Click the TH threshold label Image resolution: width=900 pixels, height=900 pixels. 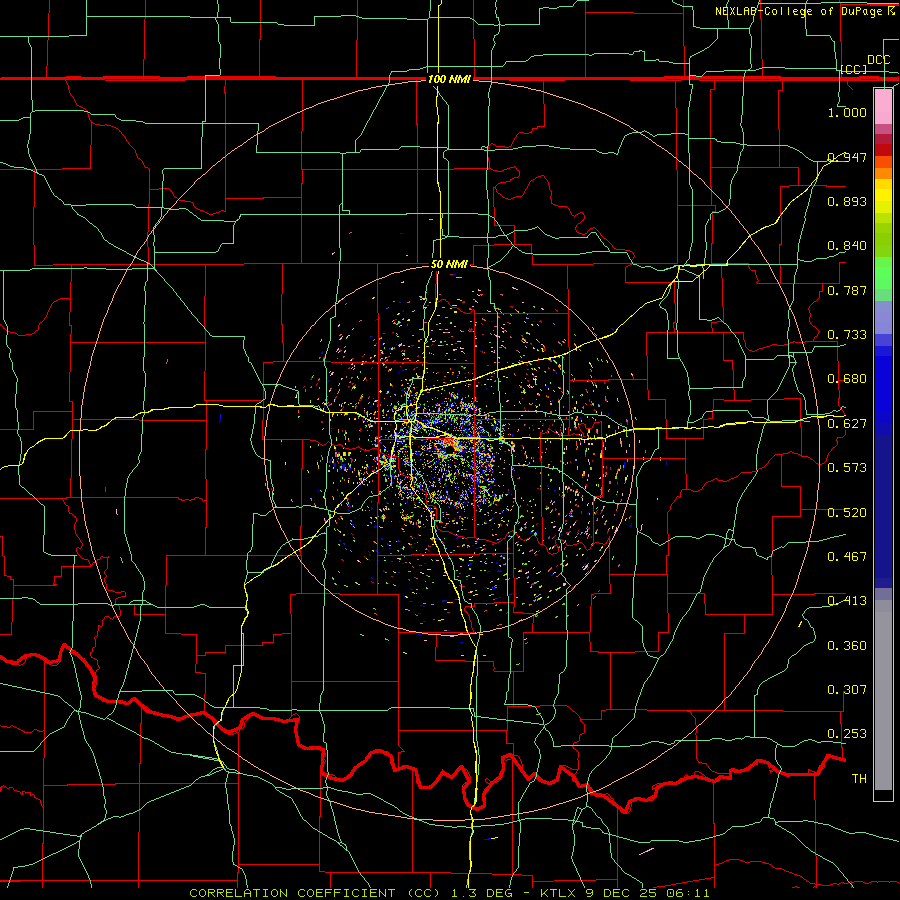(859, 779)
